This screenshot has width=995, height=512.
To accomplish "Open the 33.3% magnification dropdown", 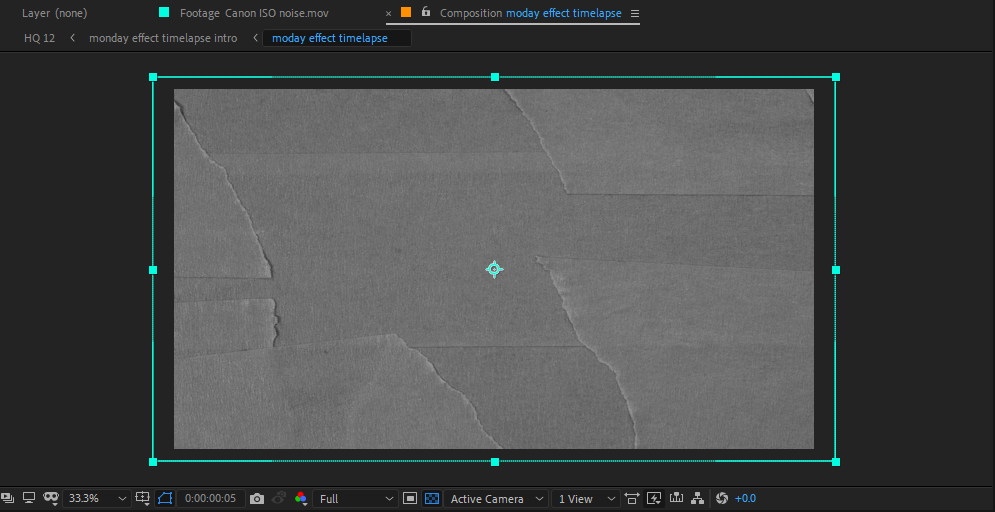I will 97,499.
